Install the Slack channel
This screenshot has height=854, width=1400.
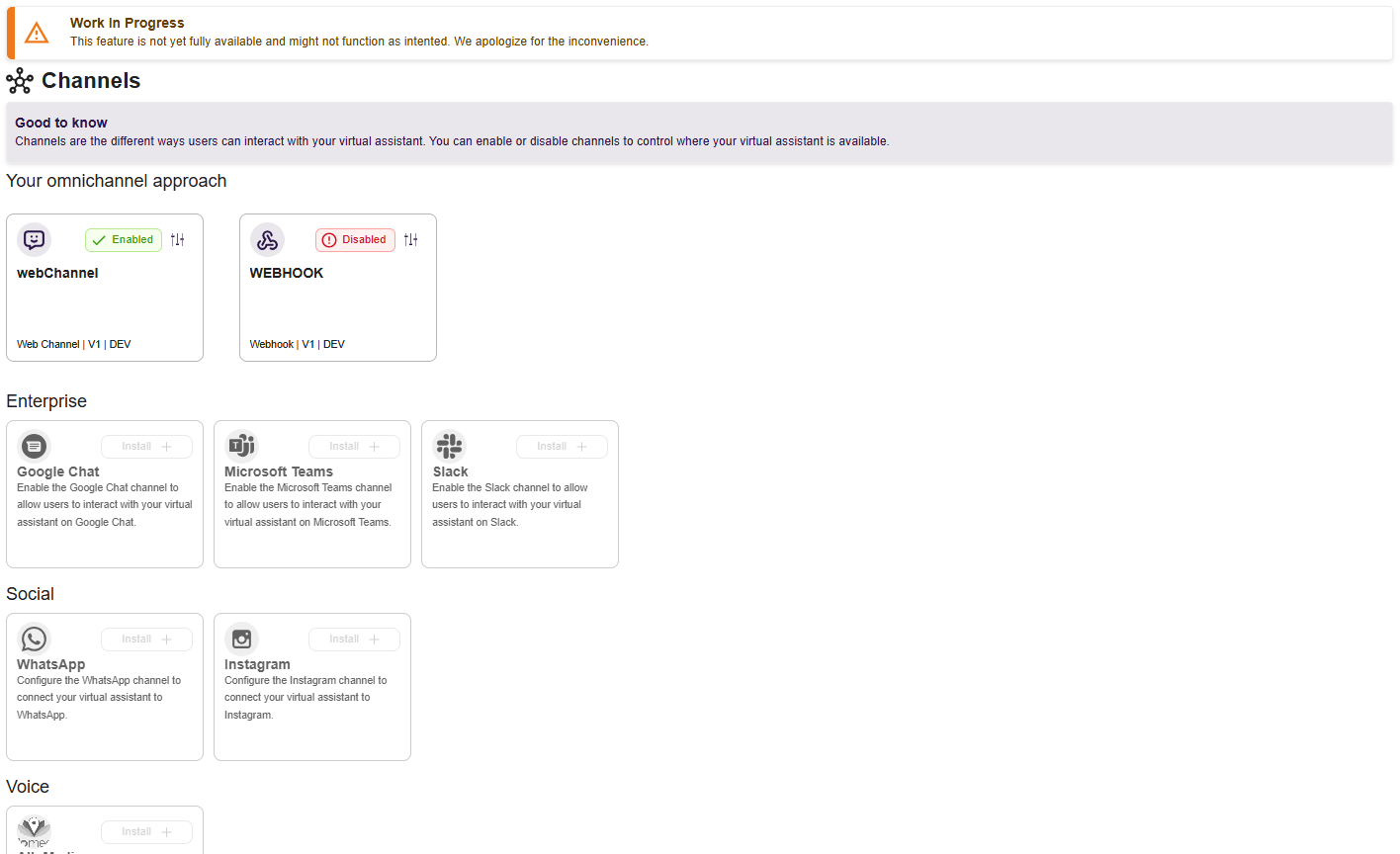point(562,447)
